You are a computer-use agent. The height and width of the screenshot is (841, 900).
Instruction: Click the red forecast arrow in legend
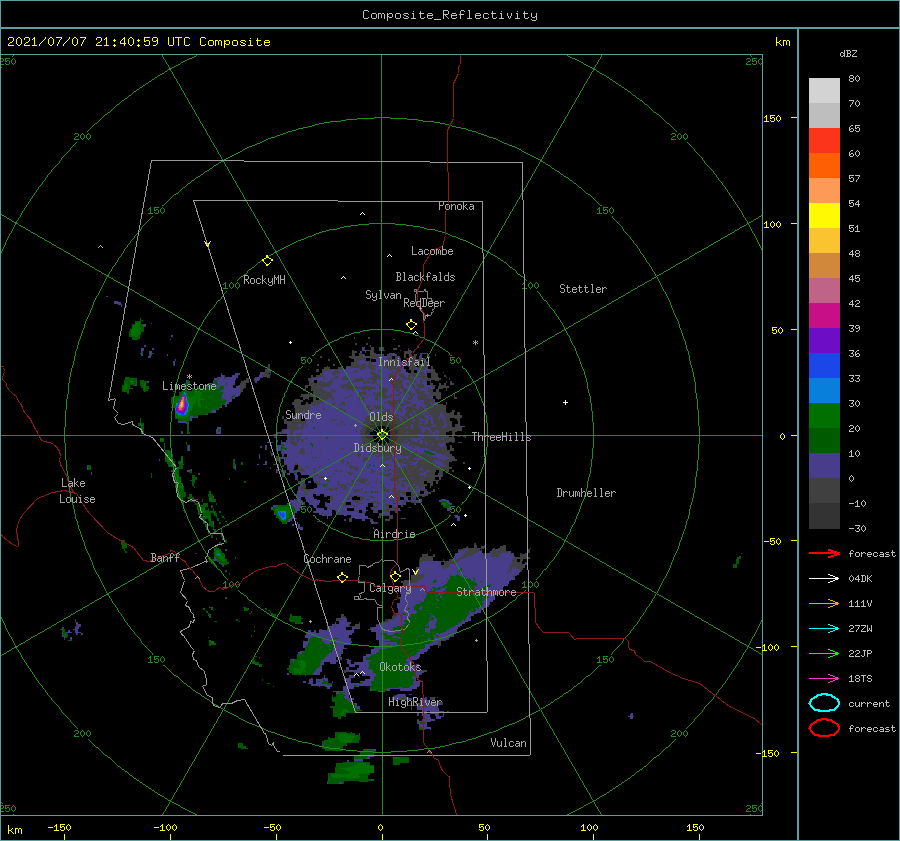coord(824,553)
